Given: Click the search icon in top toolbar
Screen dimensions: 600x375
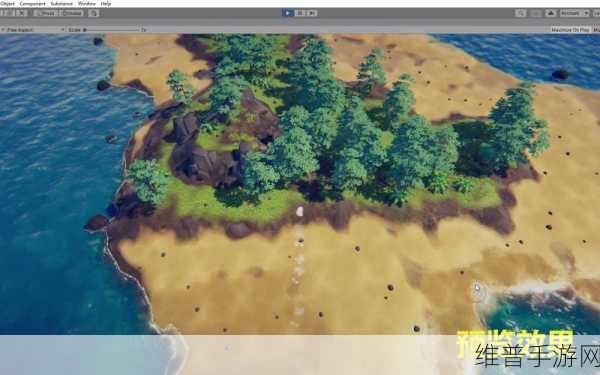Looking at the screenshot, I should (521, 13).
